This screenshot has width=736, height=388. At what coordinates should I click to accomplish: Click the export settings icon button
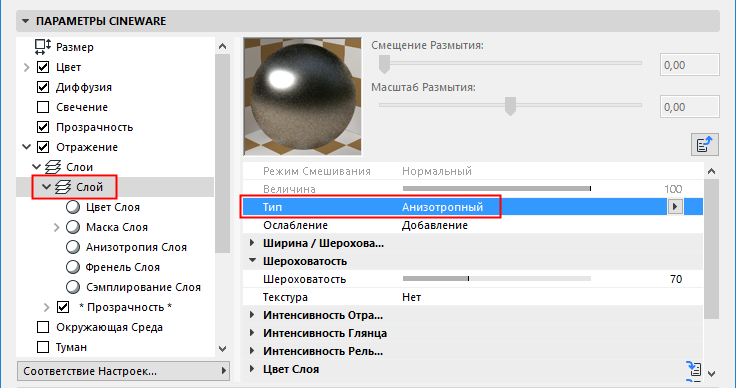pyautogui.click(x=705, y=145)
